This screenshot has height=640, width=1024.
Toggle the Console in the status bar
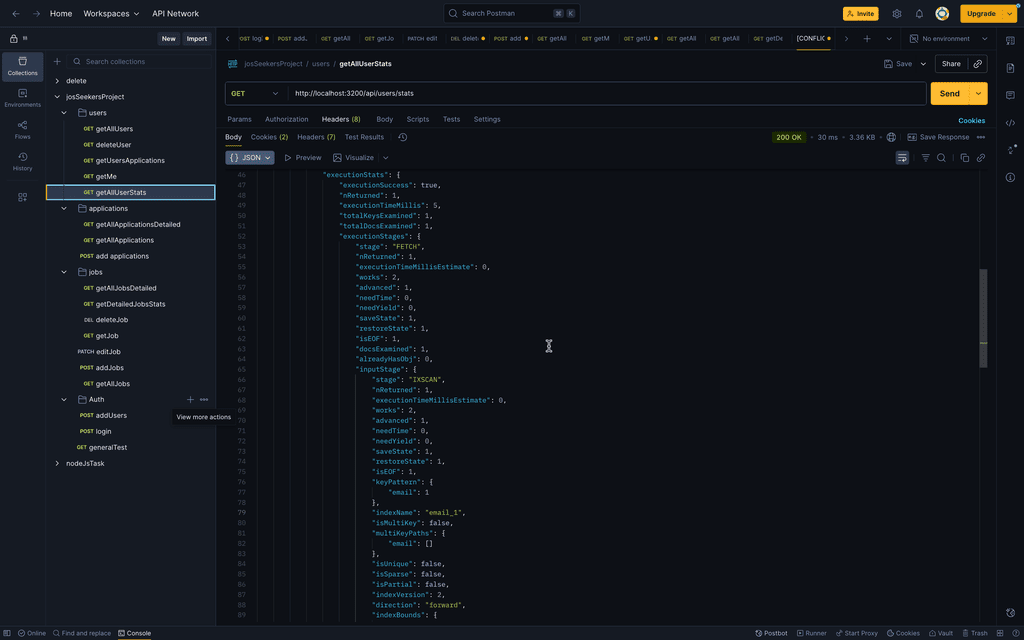[x=135, y=633]
